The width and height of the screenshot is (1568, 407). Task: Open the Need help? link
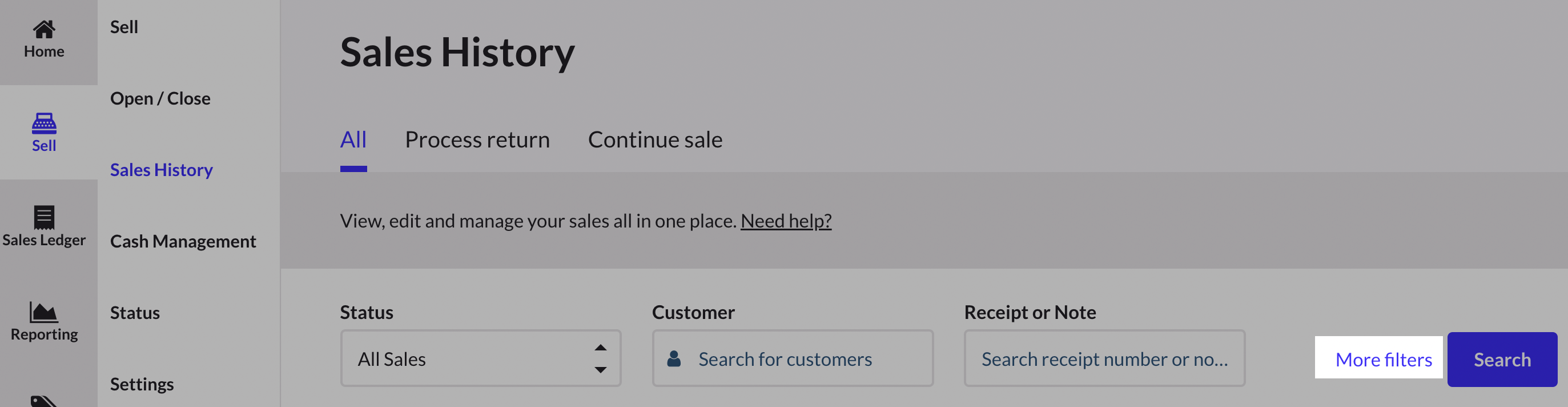point(786,221)
